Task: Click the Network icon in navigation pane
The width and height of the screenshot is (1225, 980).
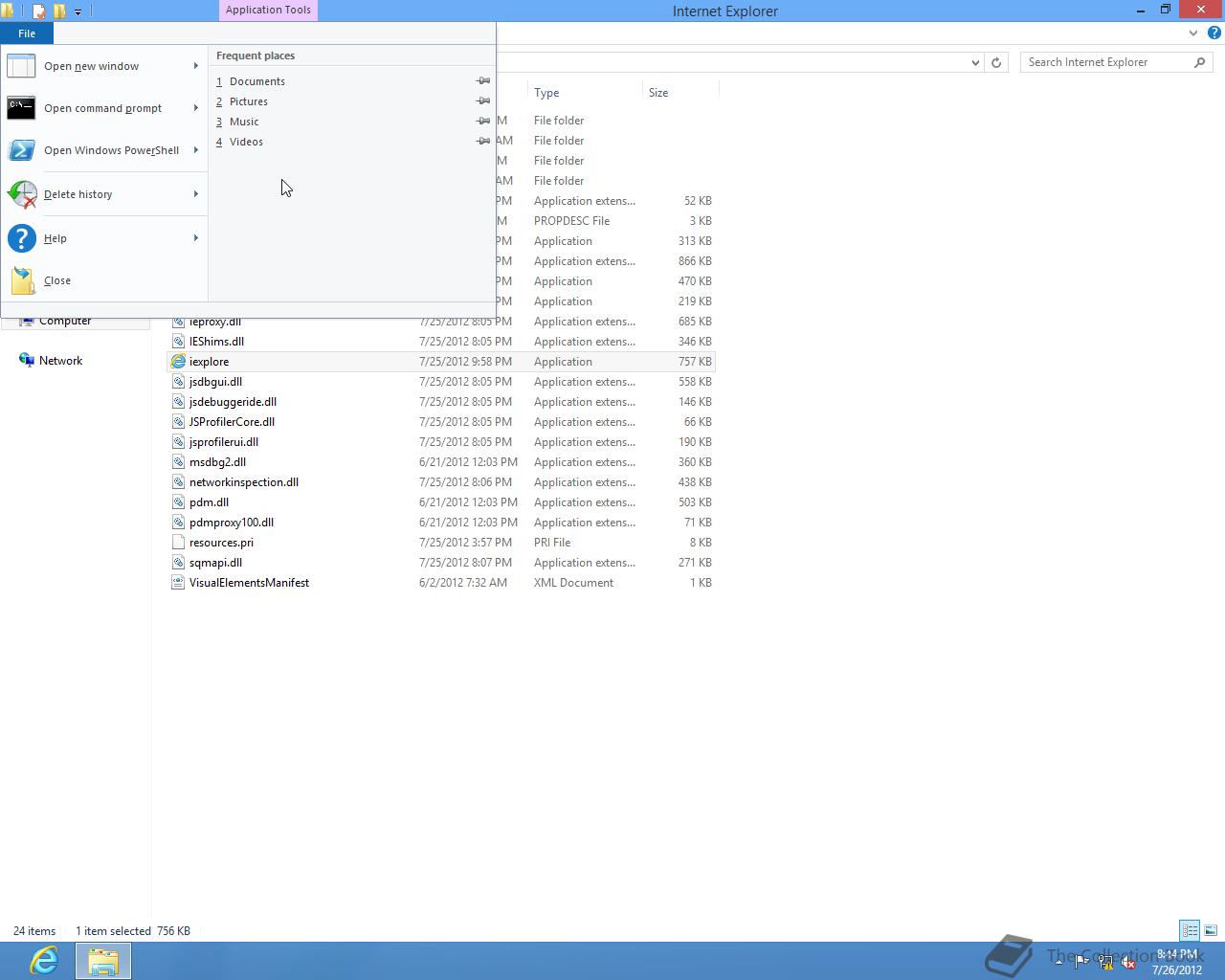Action: tap(27, 361)
